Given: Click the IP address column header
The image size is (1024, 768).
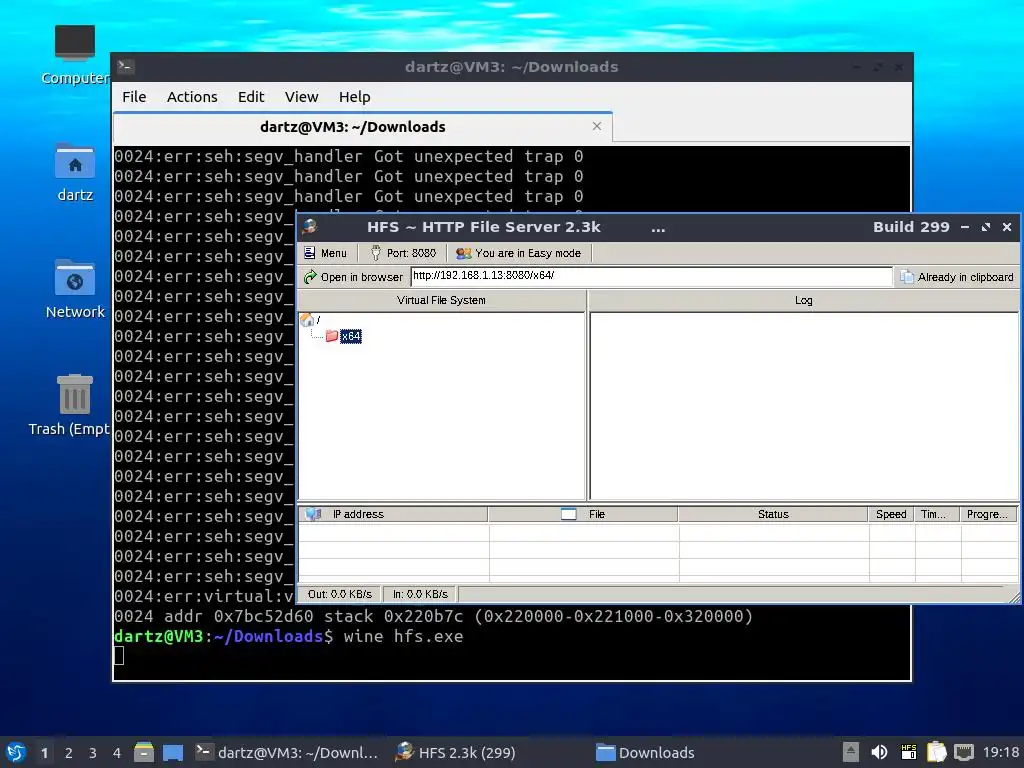Looking at the screenshot, I should click(x=393, y=514).
